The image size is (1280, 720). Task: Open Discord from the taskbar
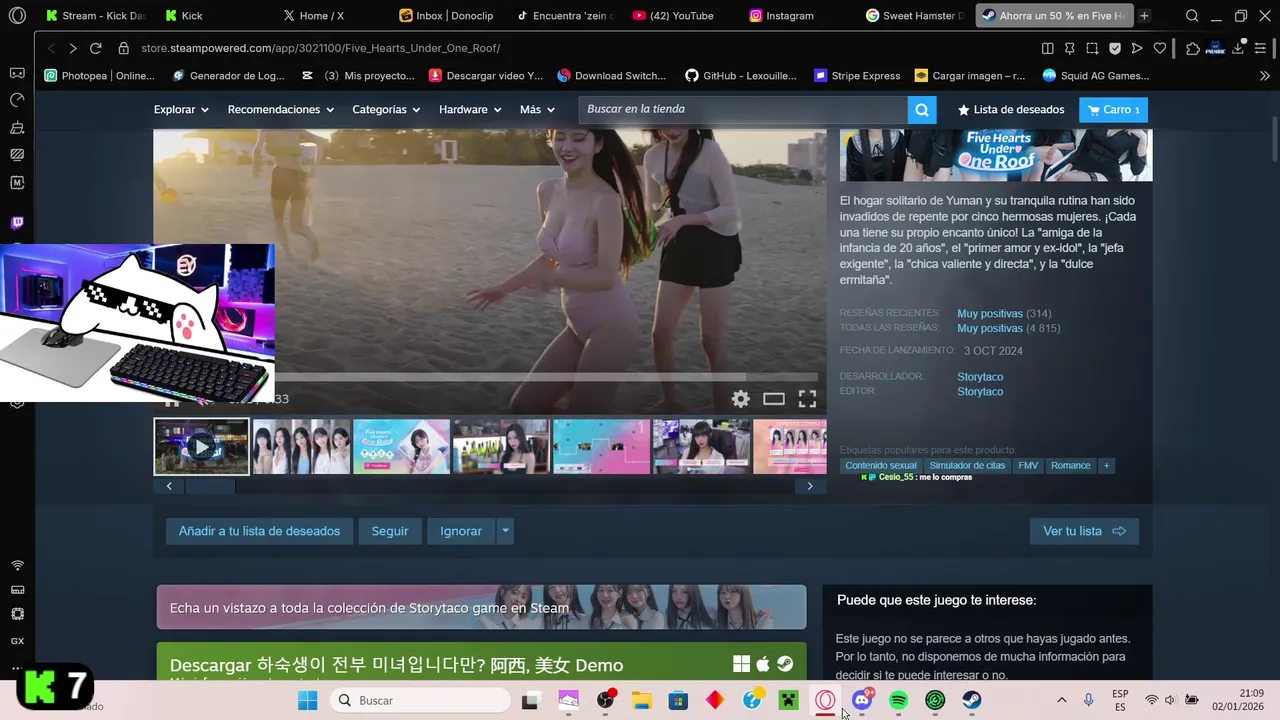pos(862,700)
